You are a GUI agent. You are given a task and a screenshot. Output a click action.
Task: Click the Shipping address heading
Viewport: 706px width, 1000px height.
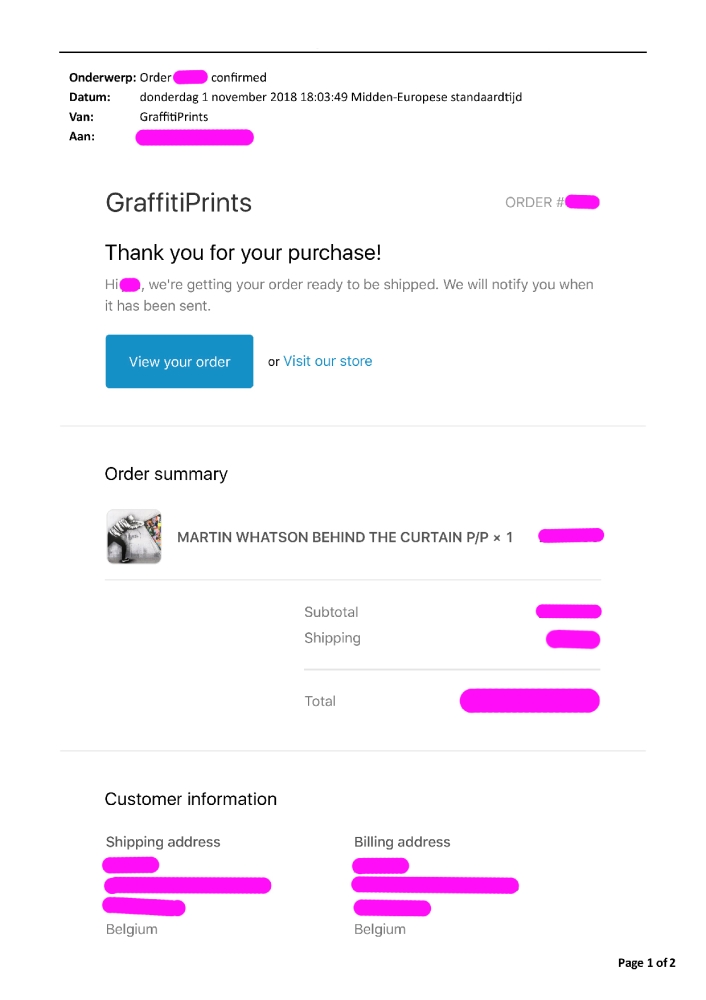[x=163, y=842]
